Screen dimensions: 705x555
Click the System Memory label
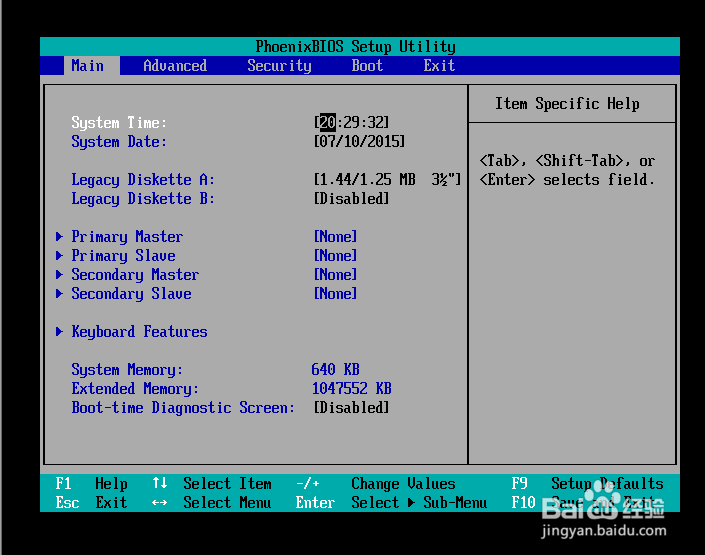tap(127, 370)
